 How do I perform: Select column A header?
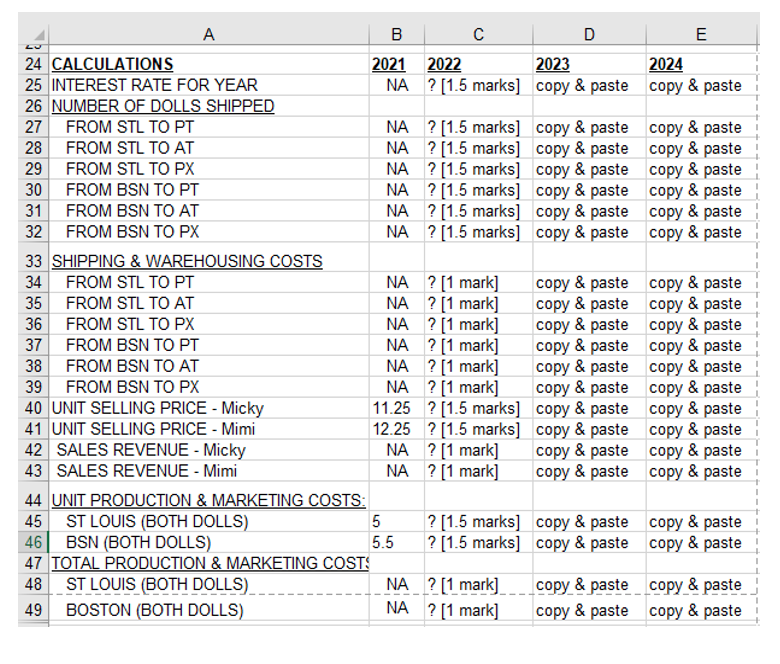tap(209, 34)
